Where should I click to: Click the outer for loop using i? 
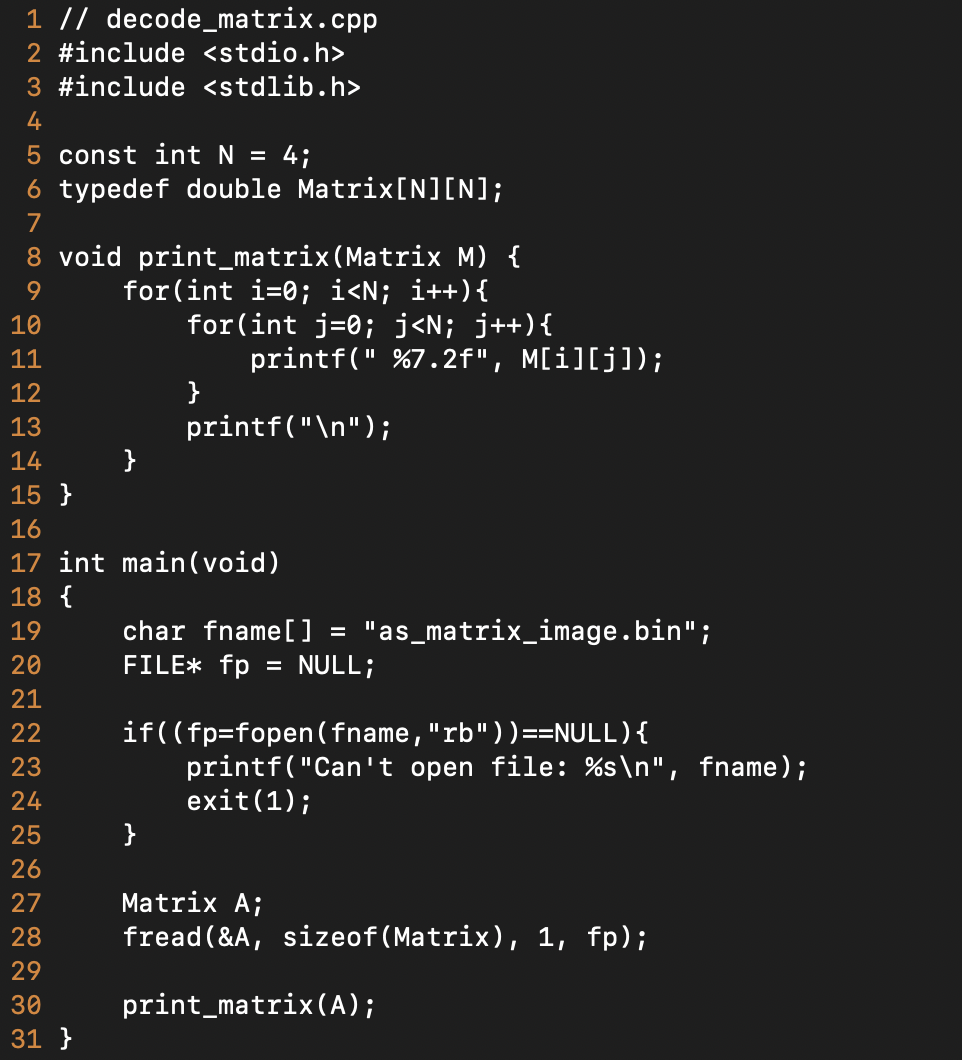pos(306,291)
